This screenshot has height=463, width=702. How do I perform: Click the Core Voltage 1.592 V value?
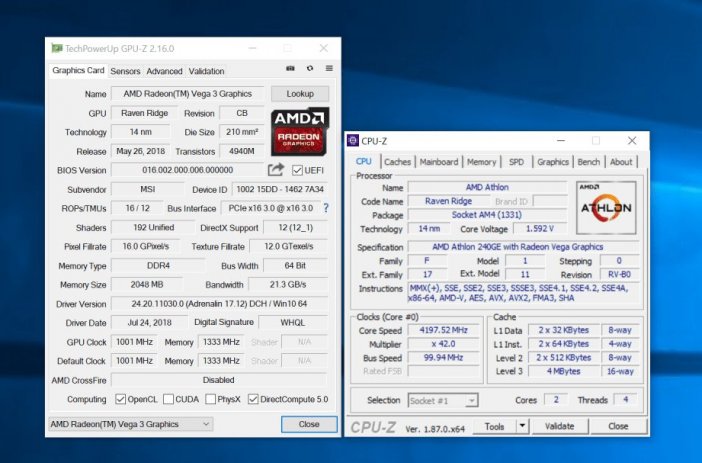point(539,228)
